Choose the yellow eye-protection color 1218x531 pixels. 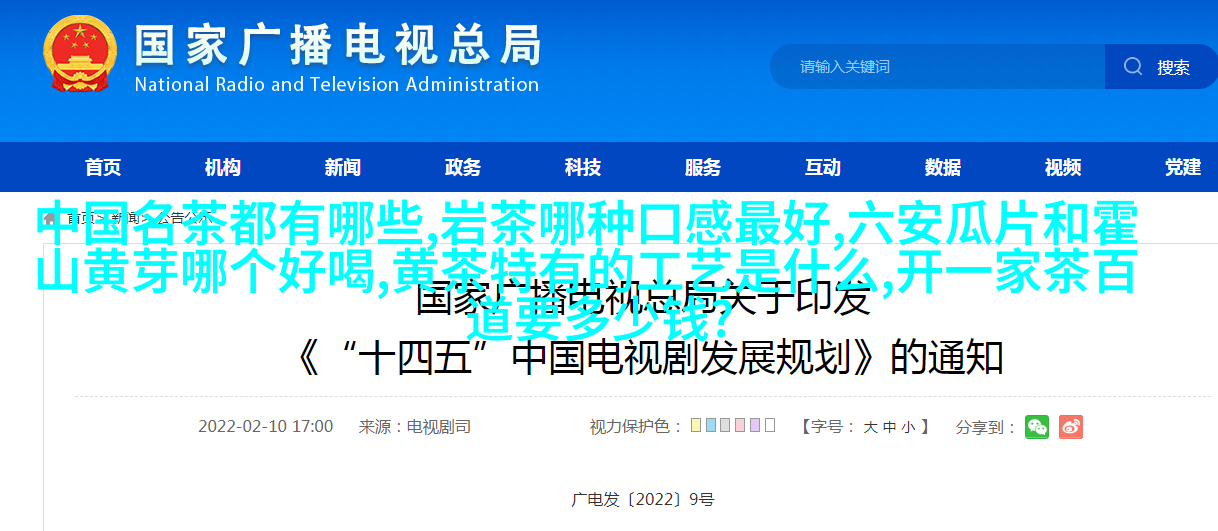[696, 425]
